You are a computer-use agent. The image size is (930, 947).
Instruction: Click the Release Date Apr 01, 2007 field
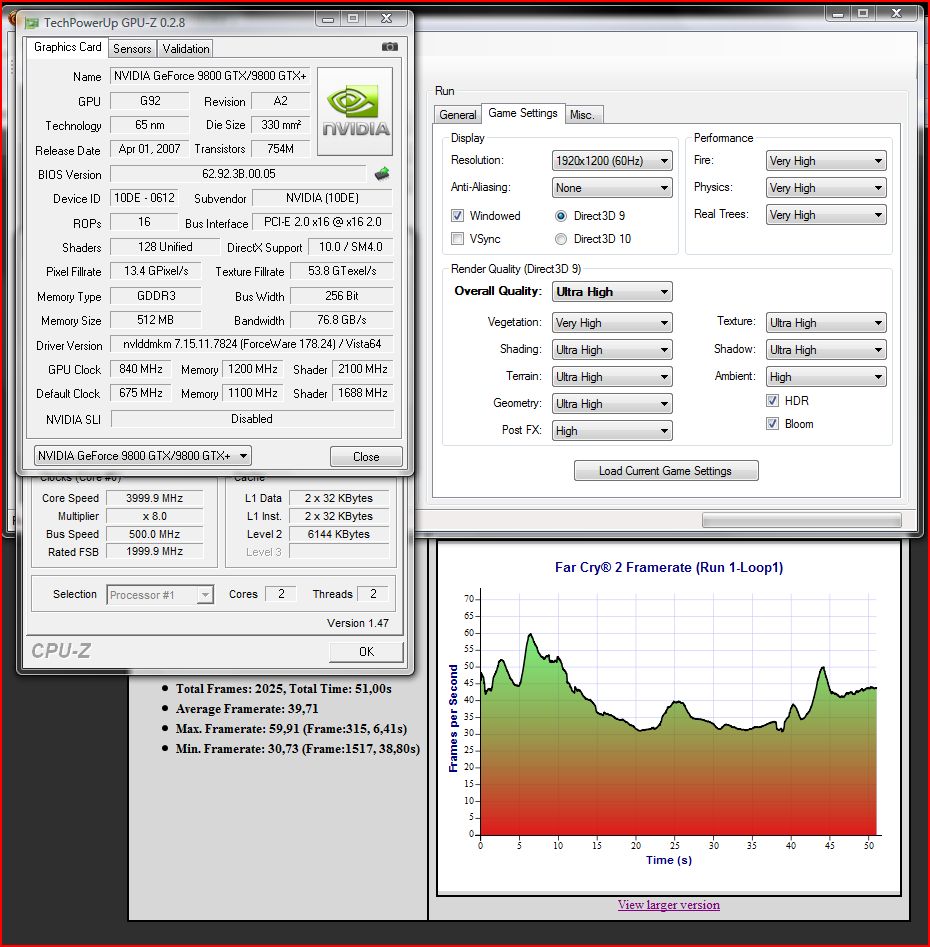tap(149, 149)
